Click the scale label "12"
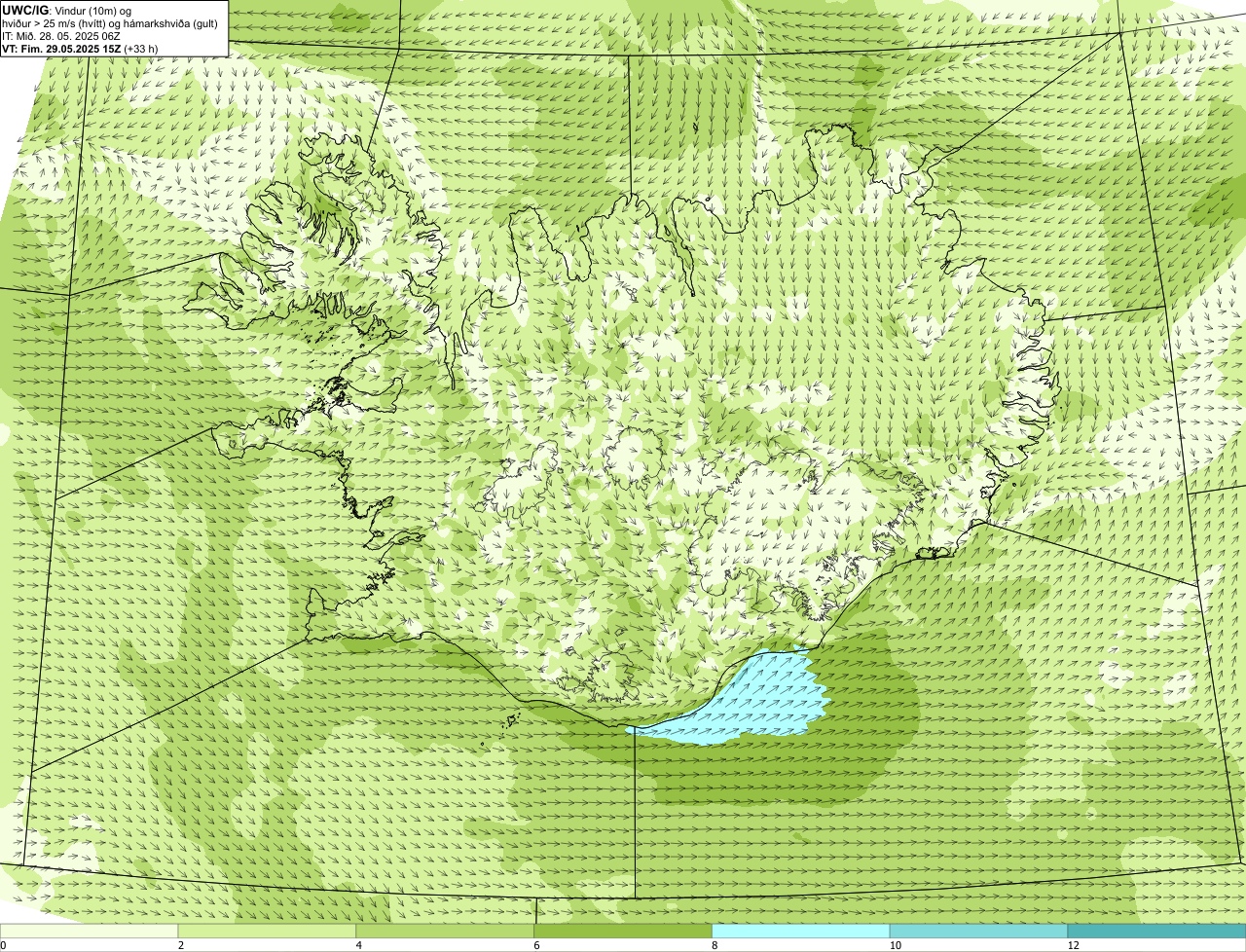Screen dimensions: 1246x952 pos(1073,945)
